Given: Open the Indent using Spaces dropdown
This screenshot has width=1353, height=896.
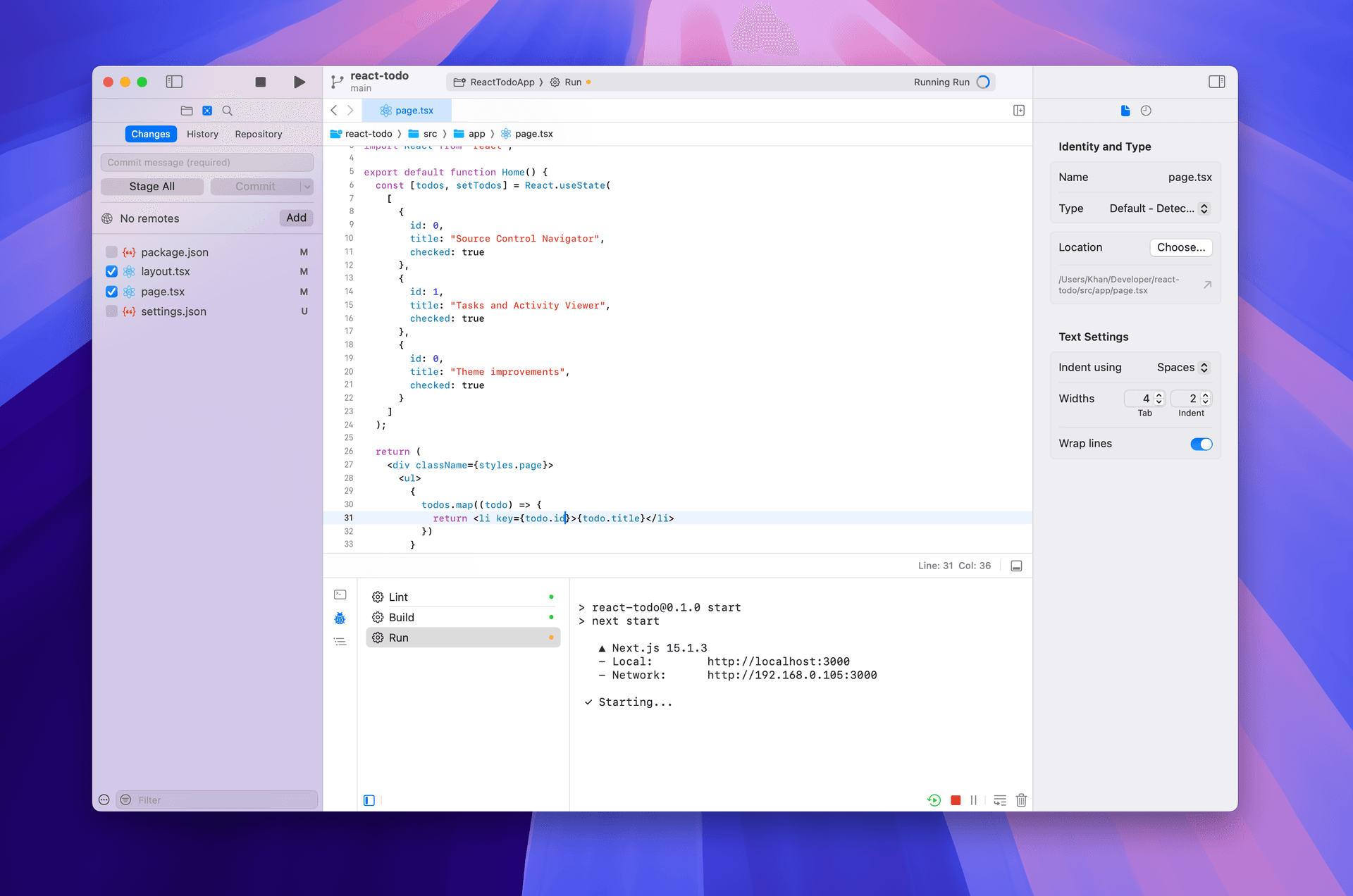Looking at the screenshot, I should click(x=1182, y=368).
